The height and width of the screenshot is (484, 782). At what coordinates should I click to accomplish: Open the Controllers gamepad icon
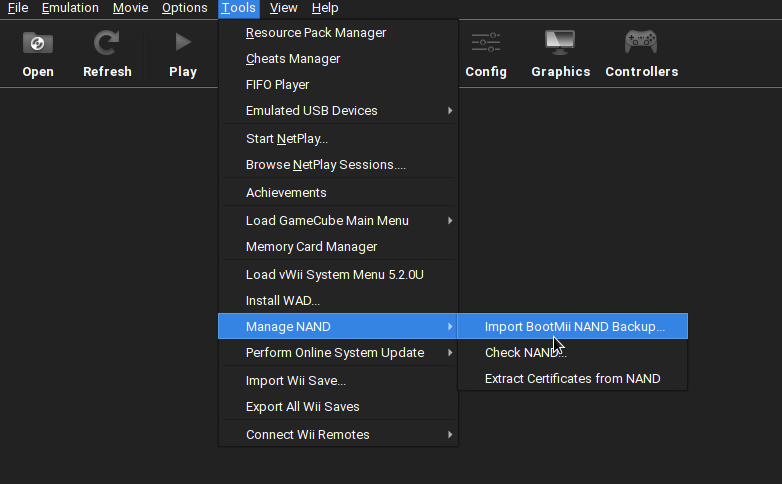(641, 43)
